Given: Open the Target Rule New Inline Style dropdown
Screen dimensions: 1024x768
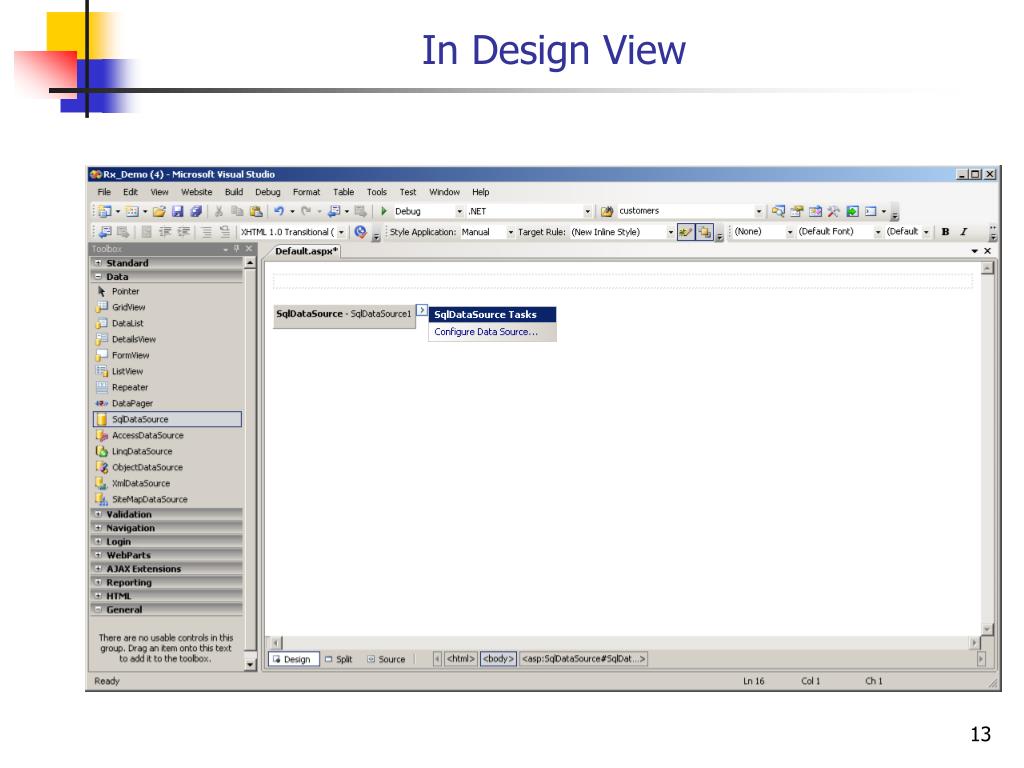Looking at the screenshot, I should [670, 232].
